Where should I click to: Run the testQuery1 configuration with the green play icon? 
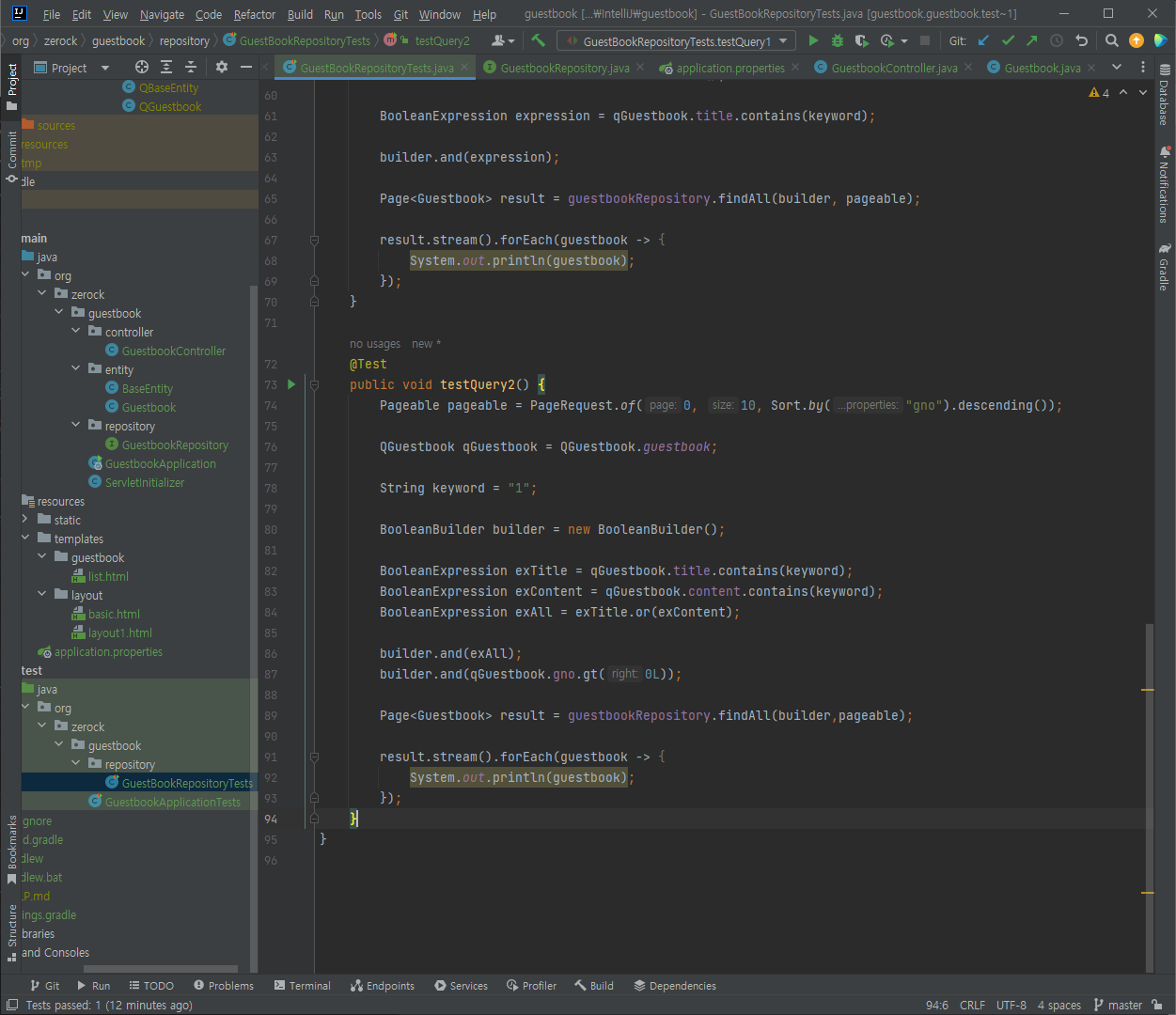813,40
